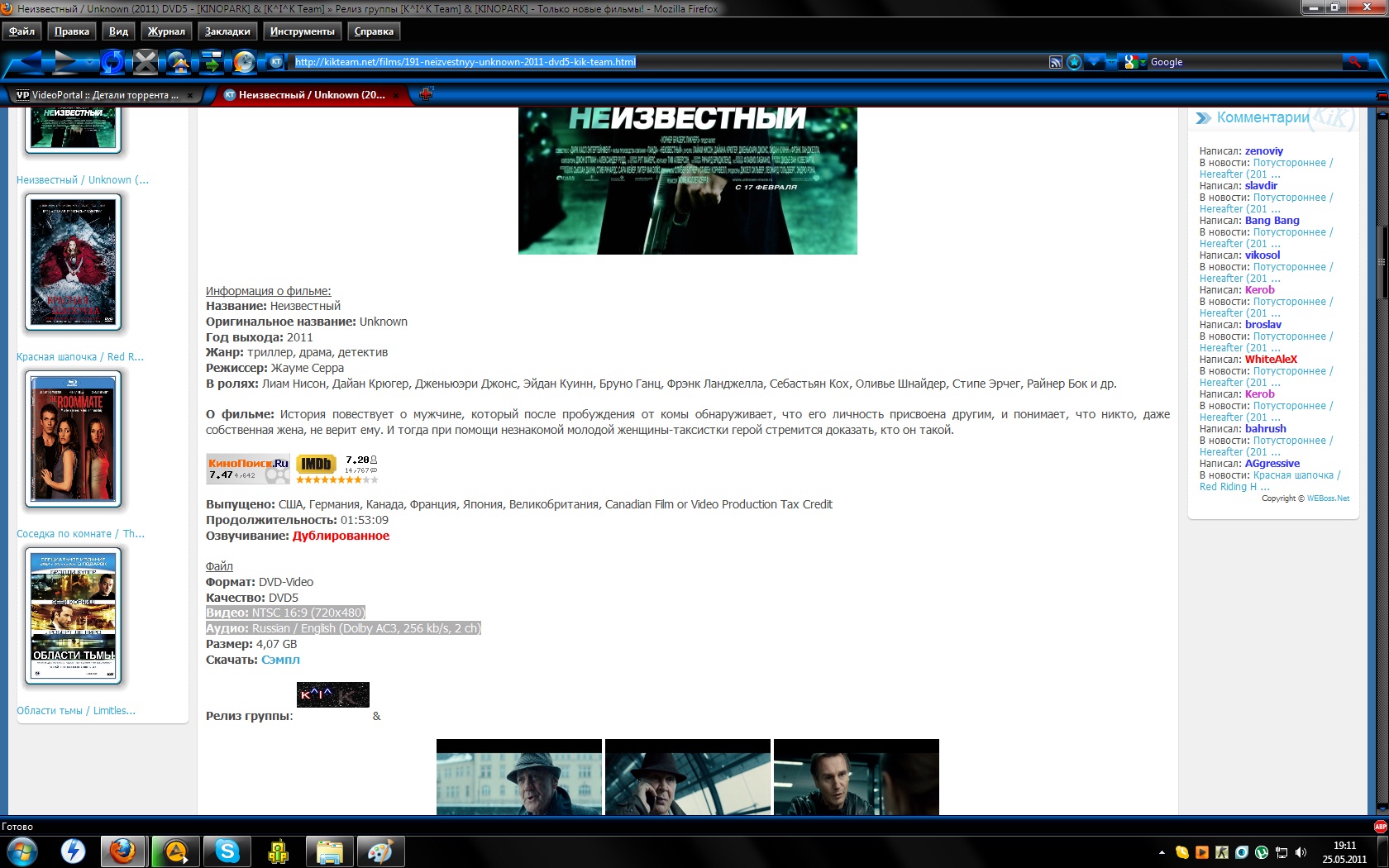This screenshot has height=868, width=1389.
Task: Open AIMP player from the taskbar
Action: click(x=176, y=851)
